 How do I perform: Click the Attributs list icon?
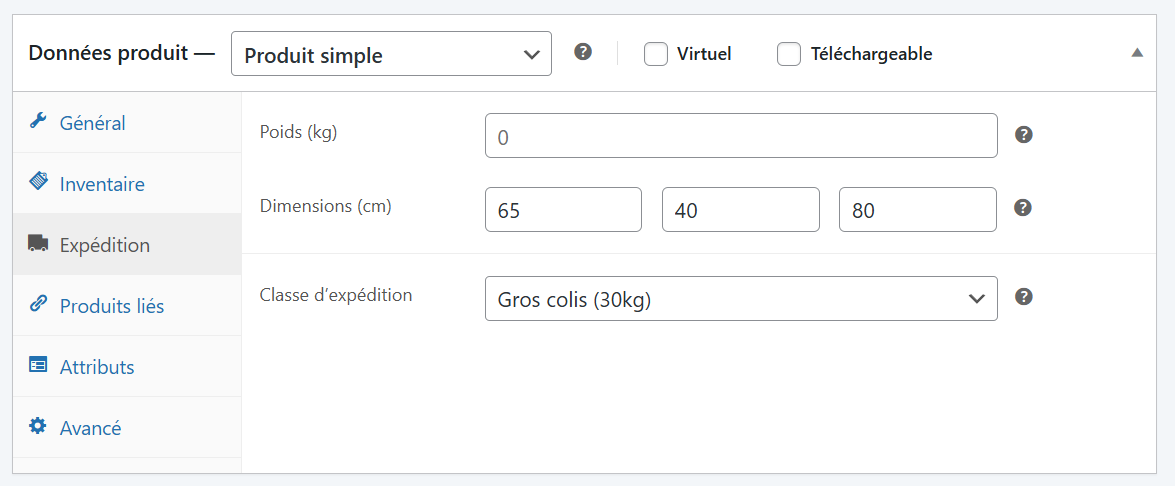[x=38, y=365]
